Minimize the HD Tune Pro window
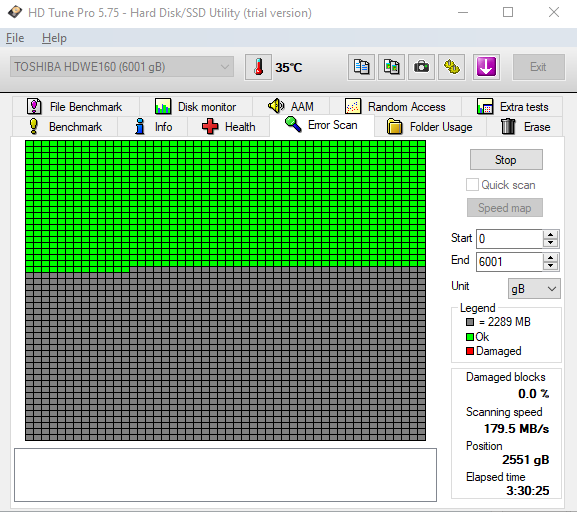Viewport: 577px width, 512px height. [463, 13]
